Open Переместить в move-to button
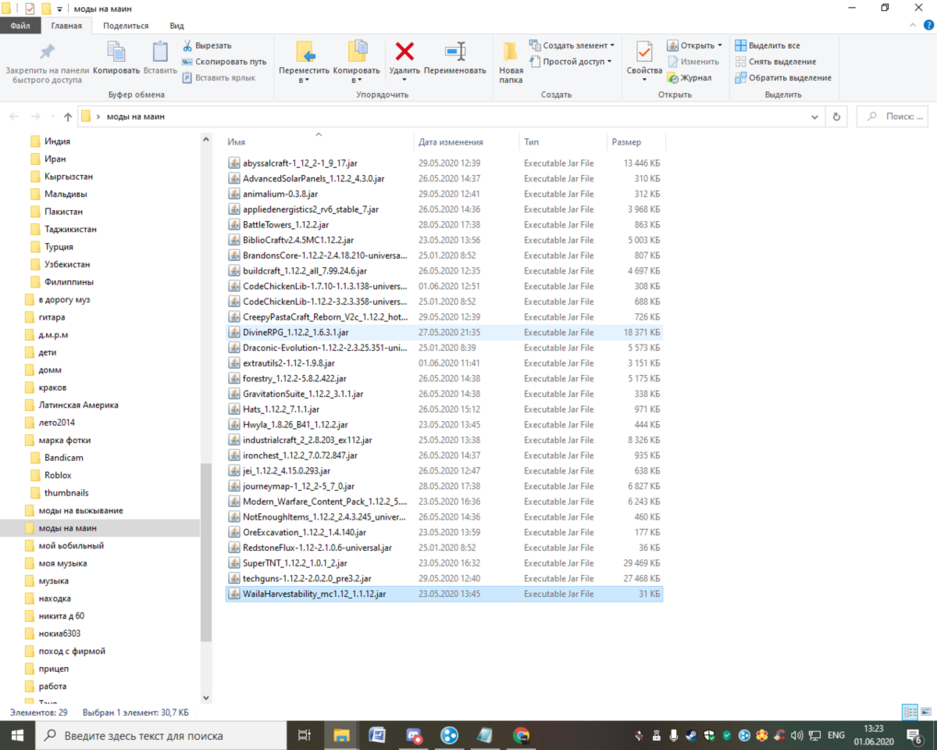937x750 pixels. (x=304, y=62)
